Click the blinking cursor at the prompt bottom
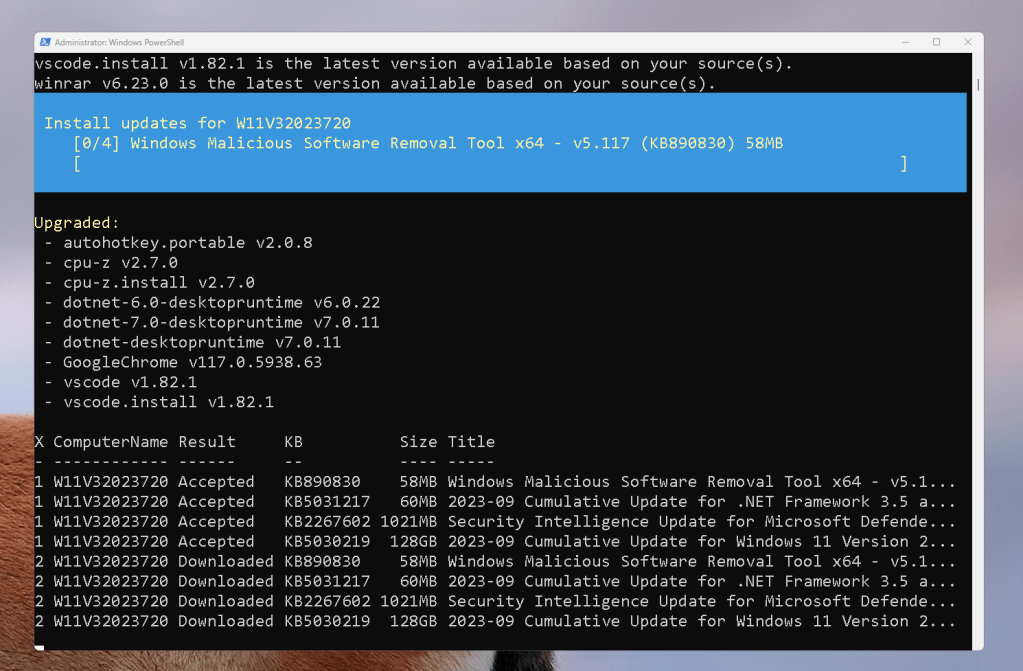 [39, 648]
